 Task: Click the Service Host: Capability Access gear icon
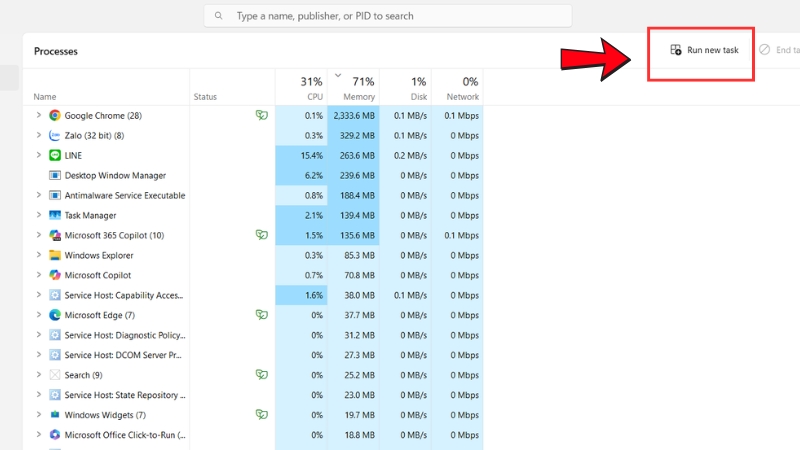point(55,295)
